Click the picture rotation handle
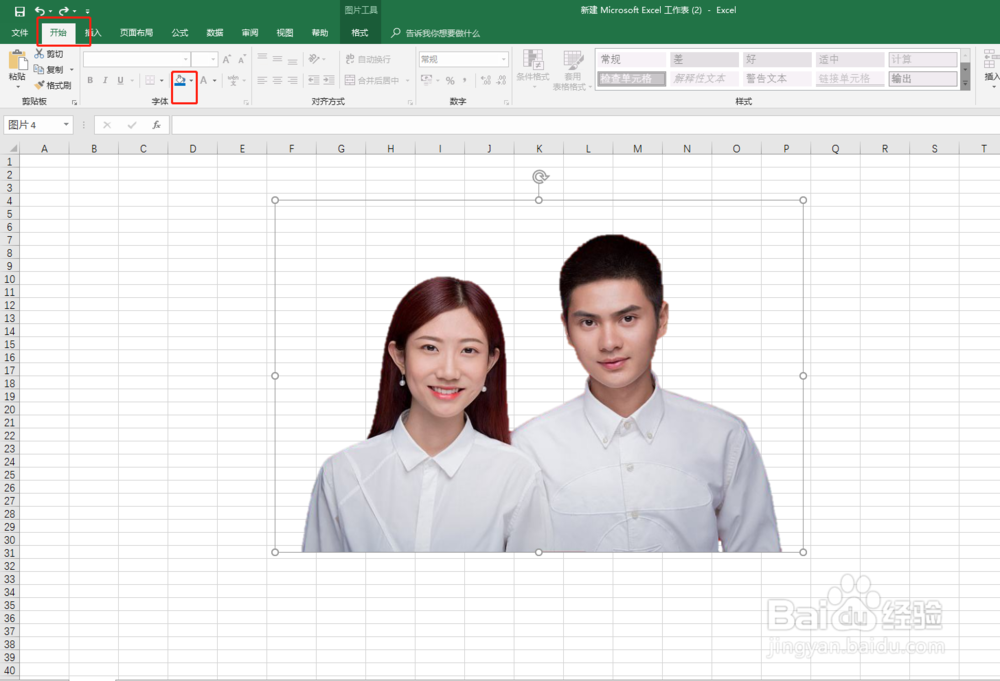 (540, 177)
